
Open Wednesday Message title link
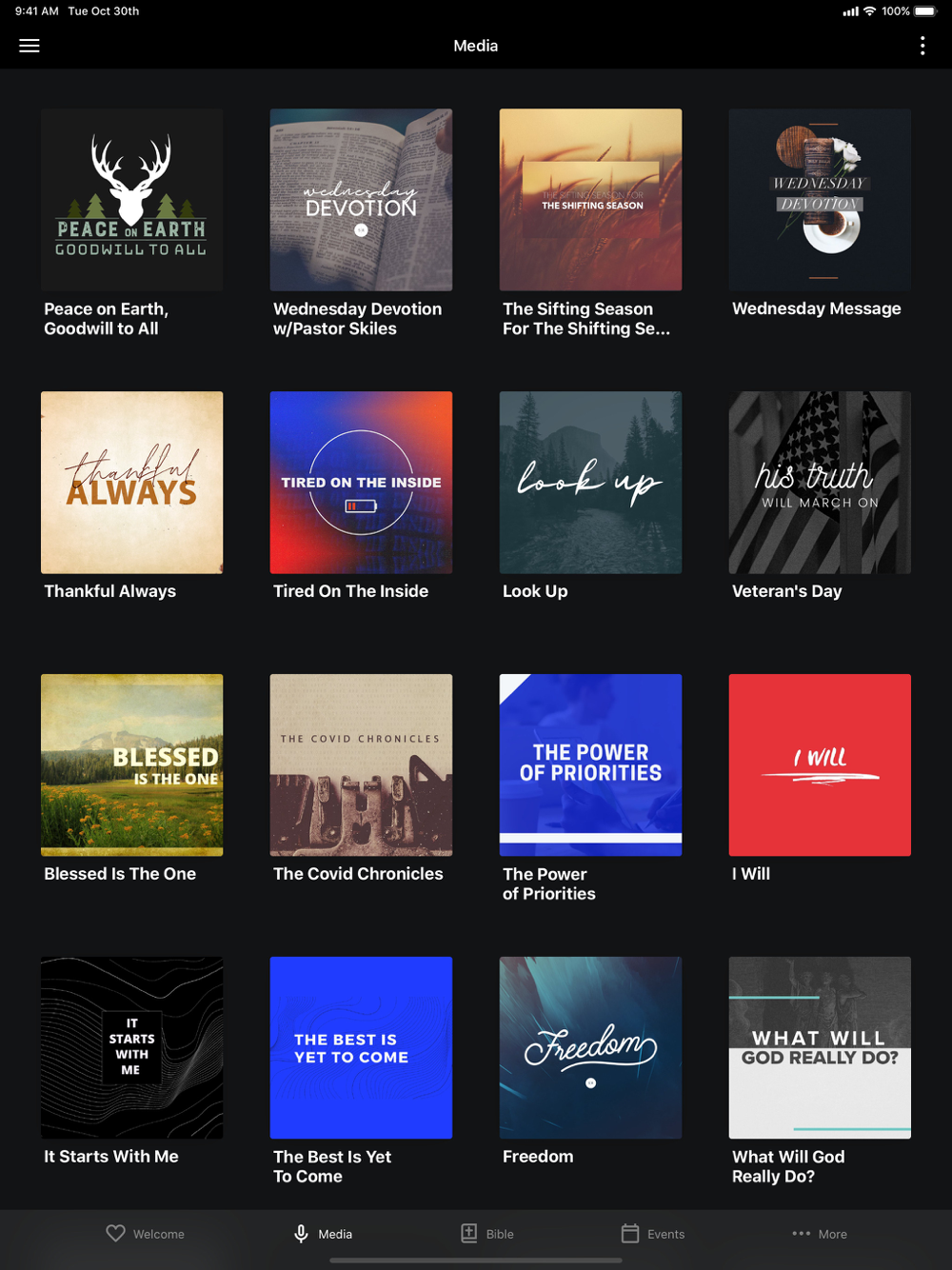(816, 308)
